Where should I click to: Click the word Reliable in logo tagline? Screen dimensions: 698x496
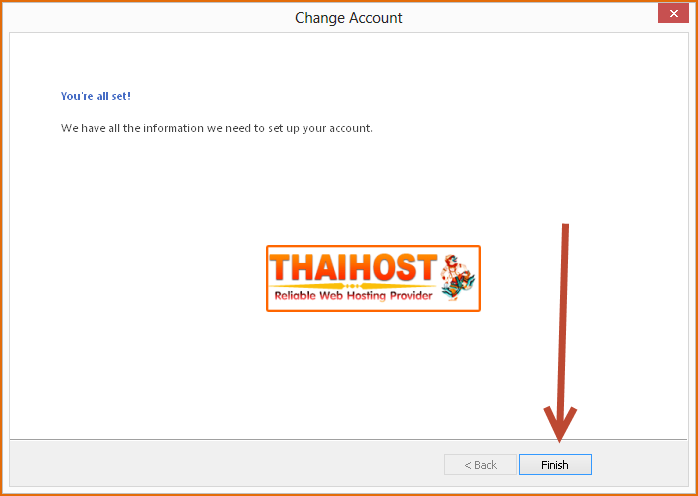(x=295, y=296)
